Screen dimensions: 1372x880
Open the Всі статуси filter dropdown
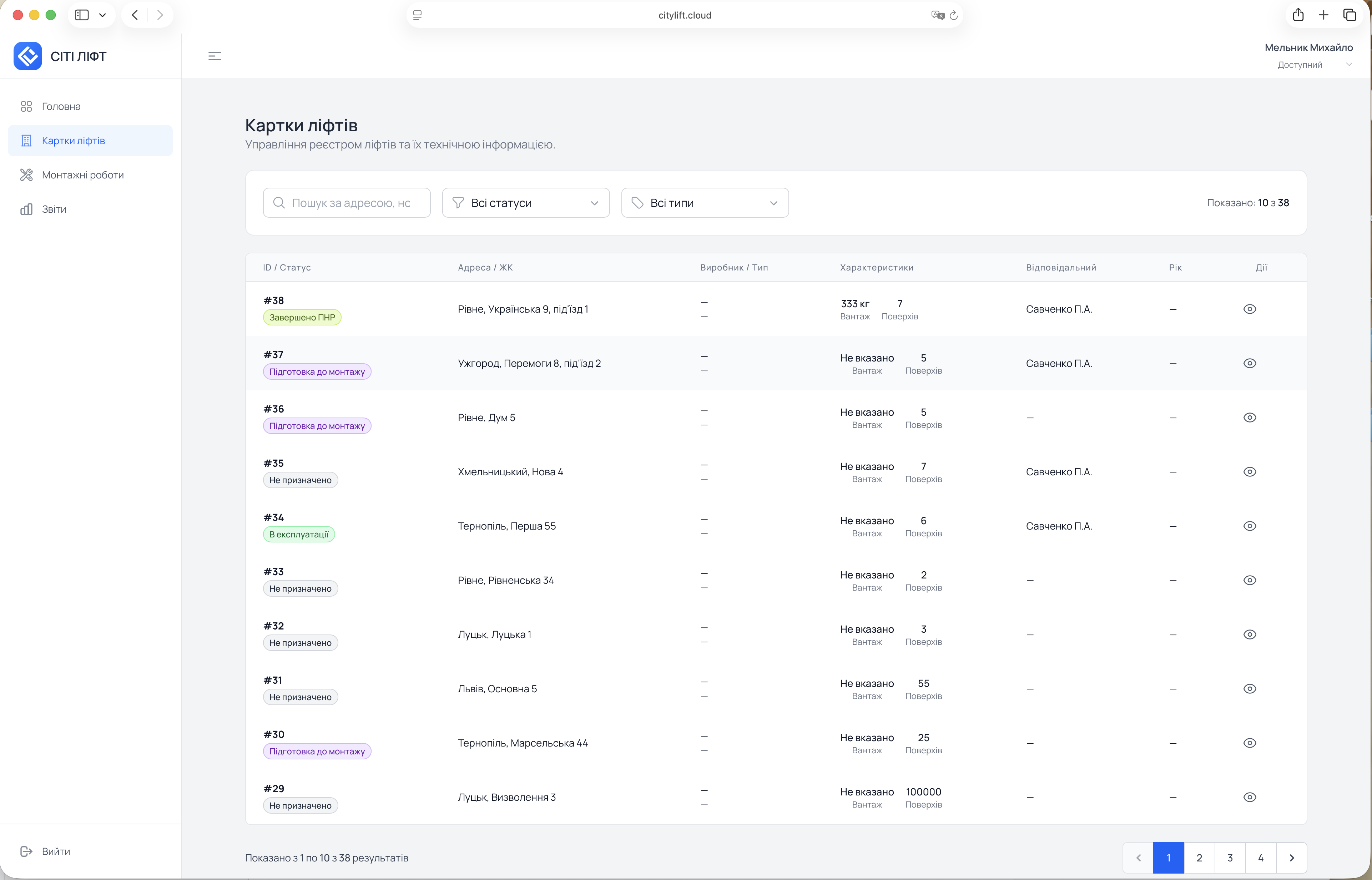[525, 203]
